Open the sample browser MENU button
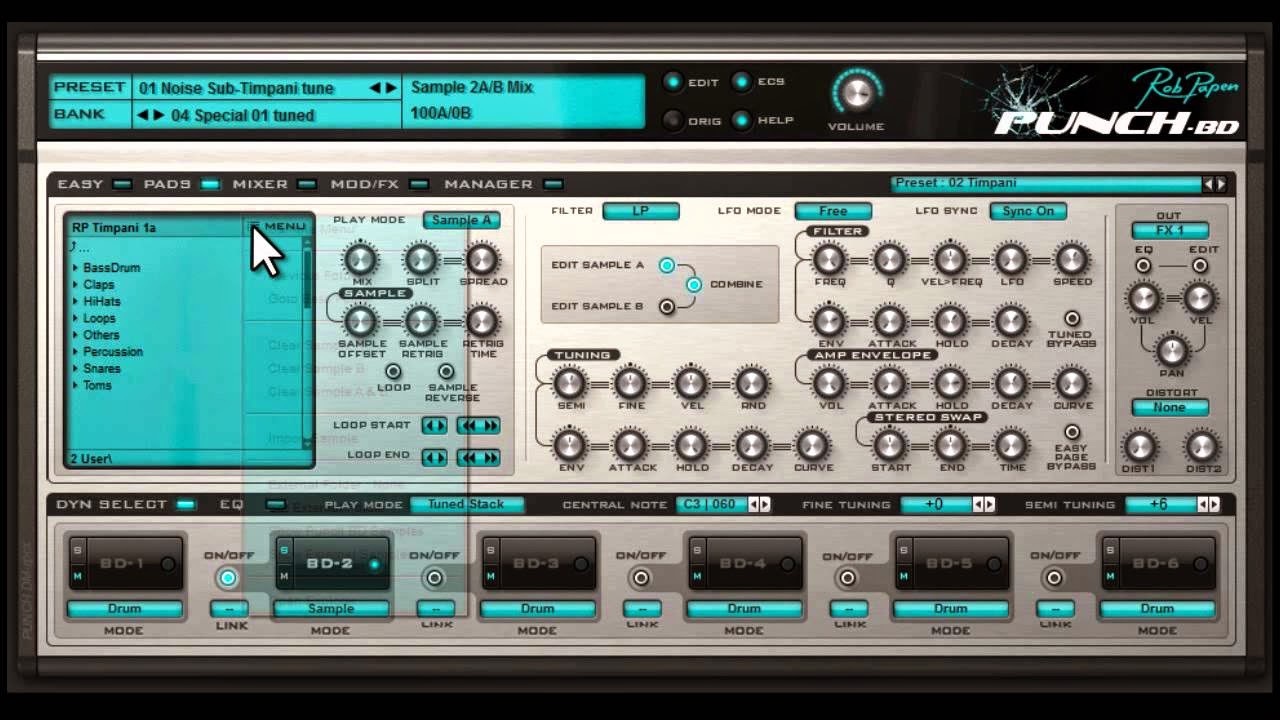The height and width of the screenshot is (720, 1280). [277, 227]
